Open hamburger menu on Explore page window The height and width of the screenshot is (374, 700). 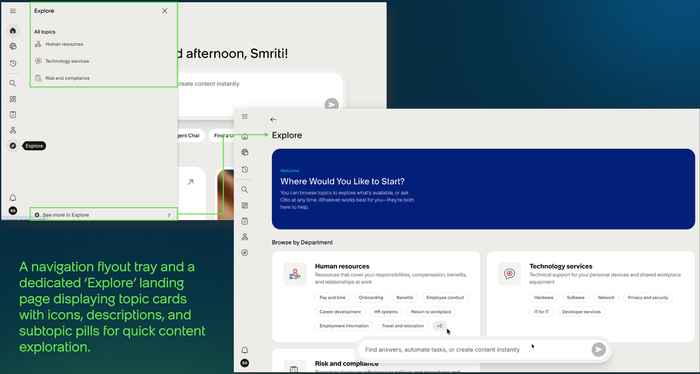coord(245,116)
